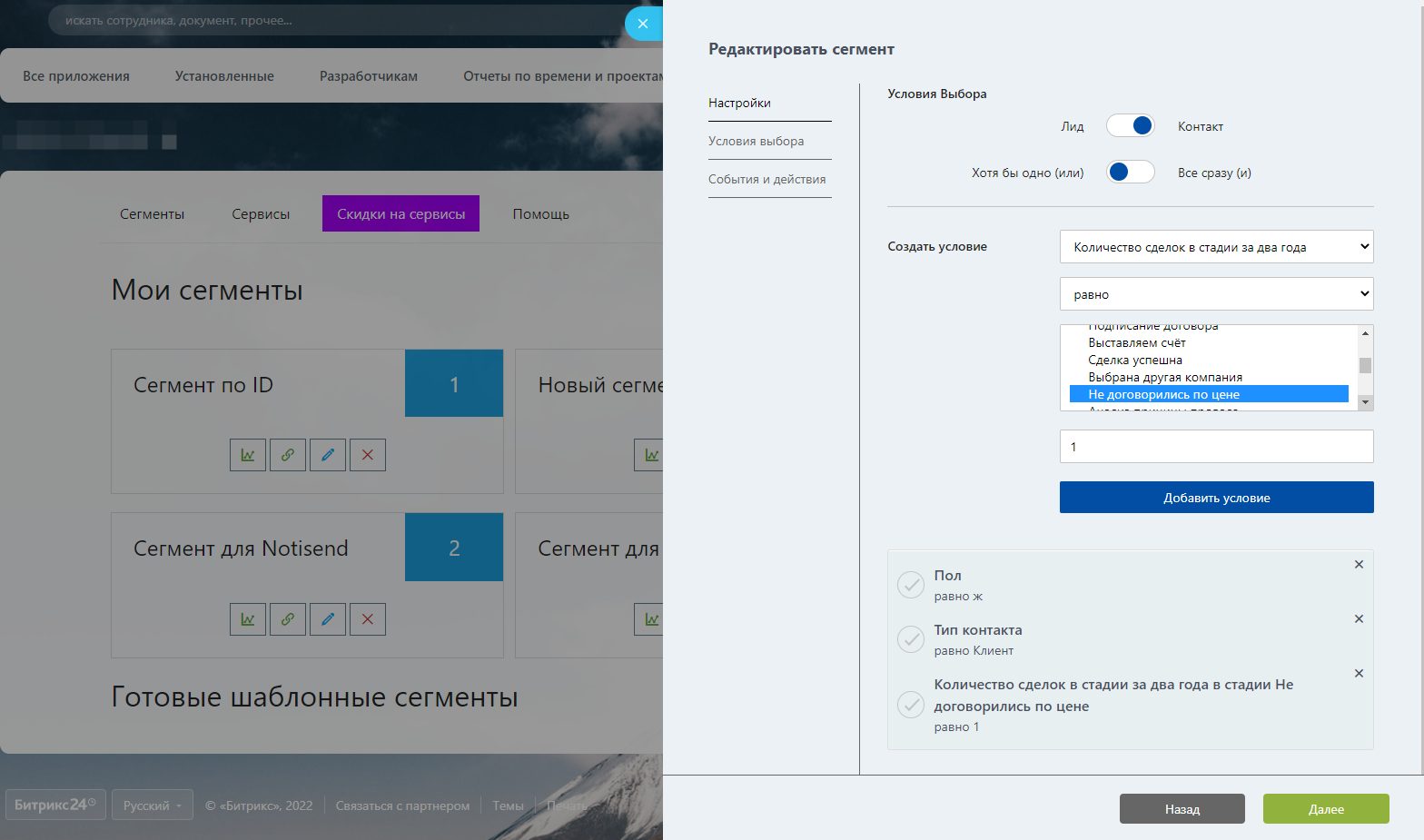Image resolution: width=1424 pixels, height=840 pixels.
Task: Remove the Тип контакта condition
Action: coord(1359,618)
